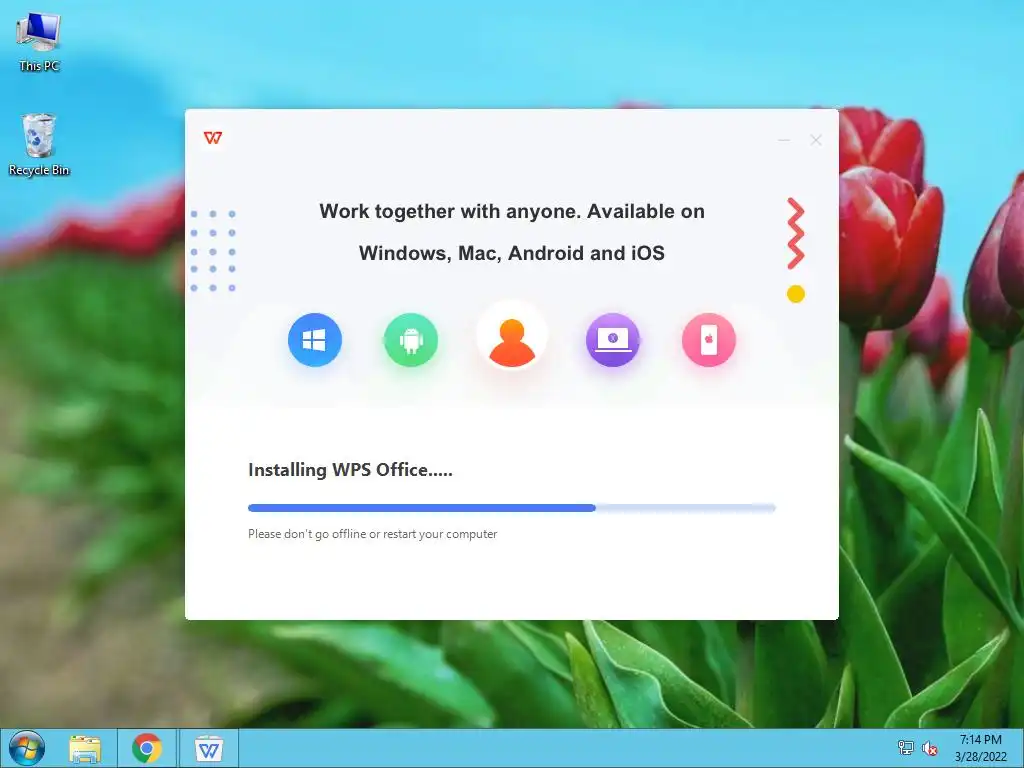The image size is (1024, 768).
Task: Open This PC desktop icon
Action: [x=39, y=42]
